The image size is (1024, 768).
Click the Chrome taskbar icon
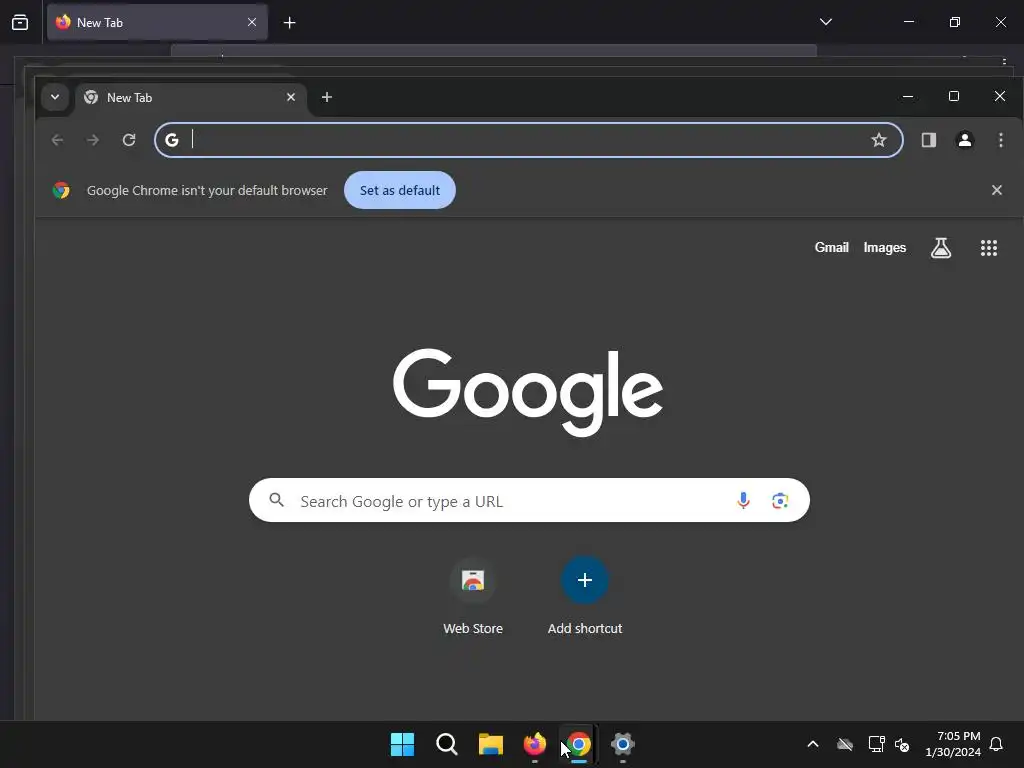[579, 744]
